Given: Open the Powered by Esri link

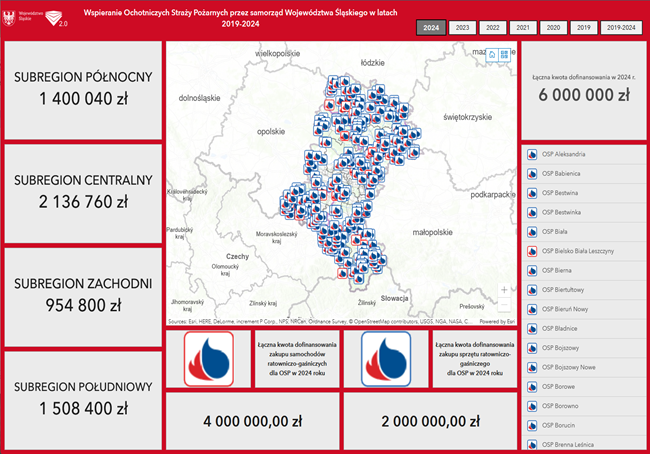Looking at the screenshot, I should pyautogui.click(x=495, y=322).
